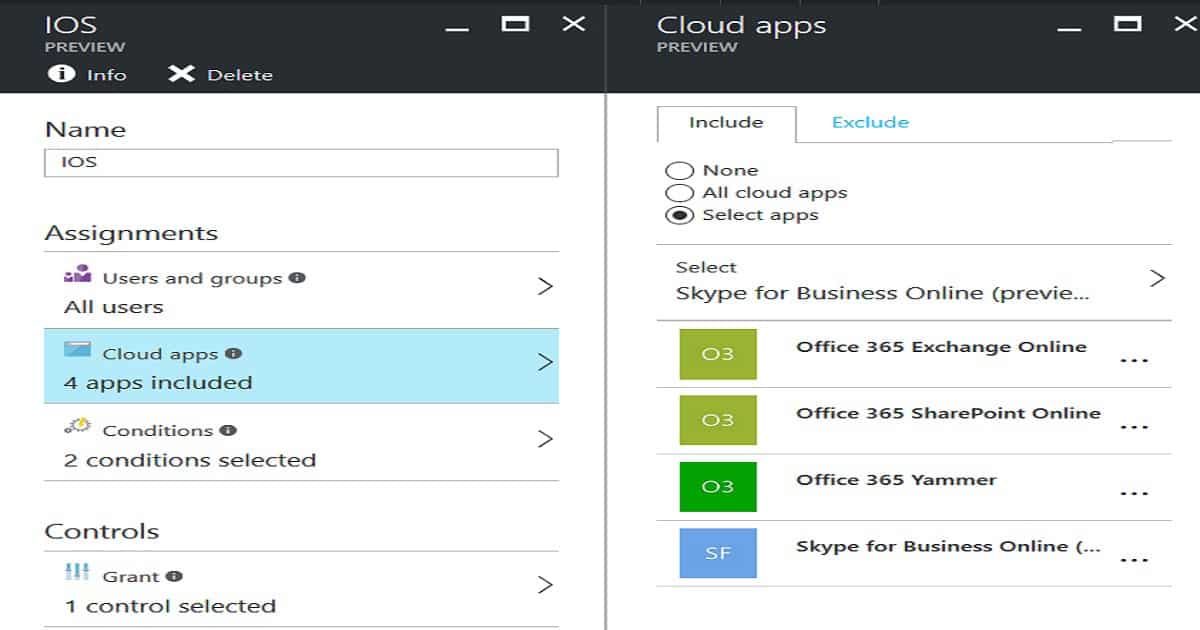
Task: Click info tooltip beside Cloud apps label
Action: point(233,353)
